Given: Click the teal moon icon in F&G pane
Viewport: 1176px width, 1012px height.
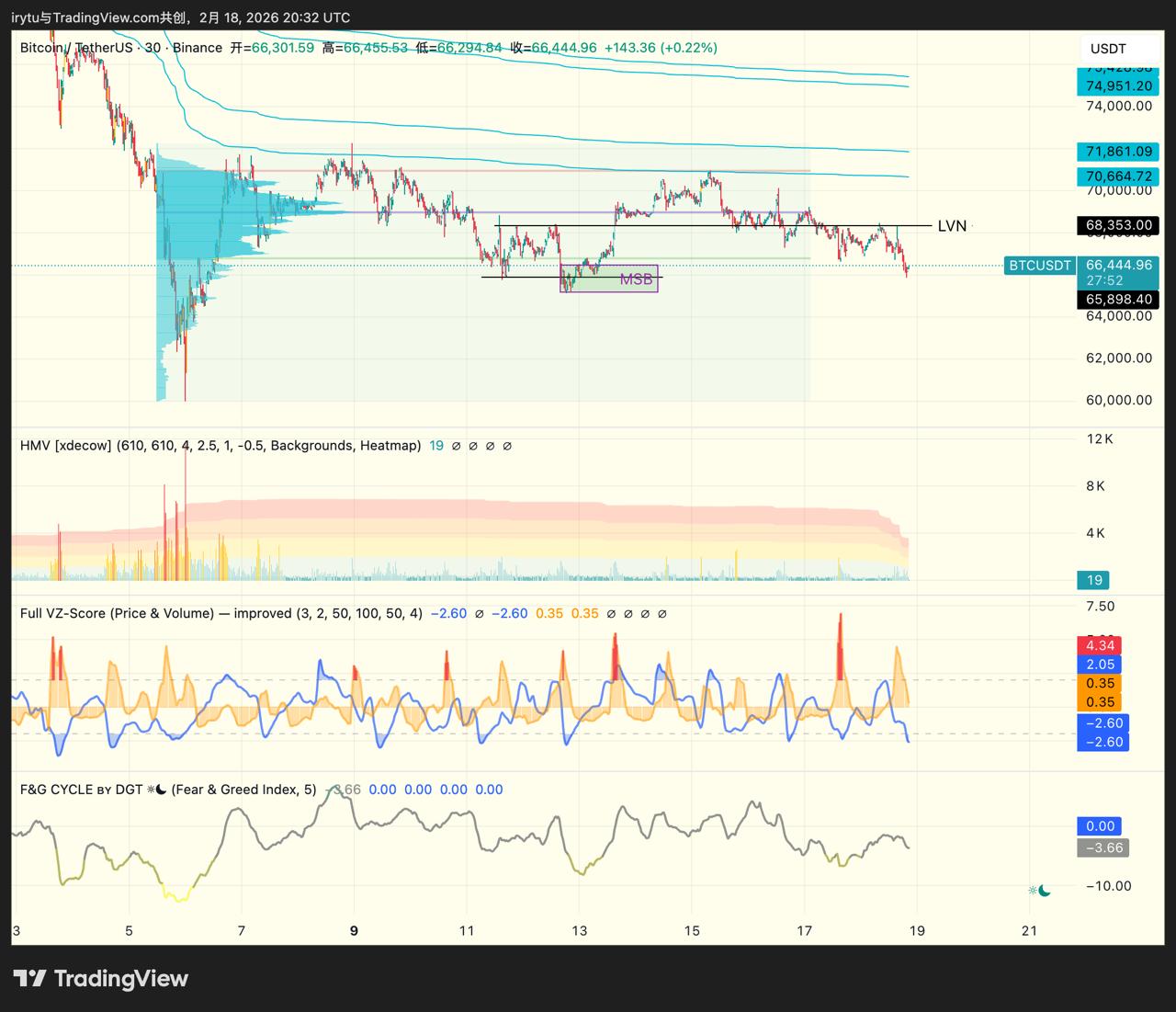Looking at the screenshot, I should [x=1044, y=890].
